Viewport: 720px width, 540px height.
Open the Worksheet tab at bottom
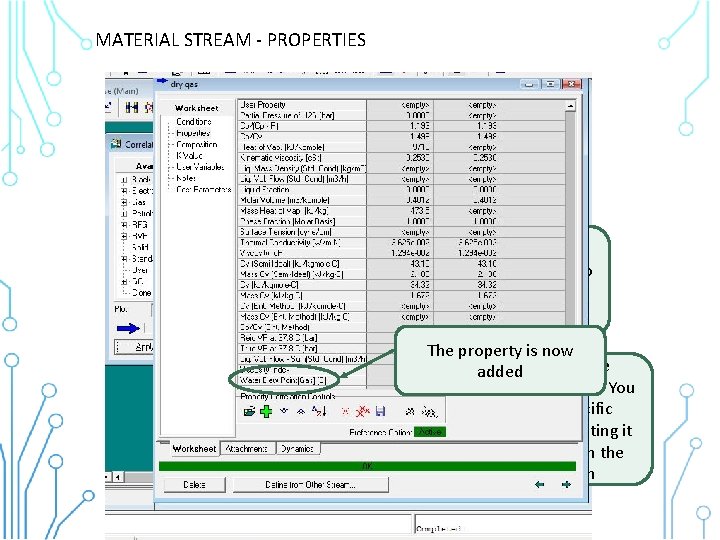click(194, 449)
